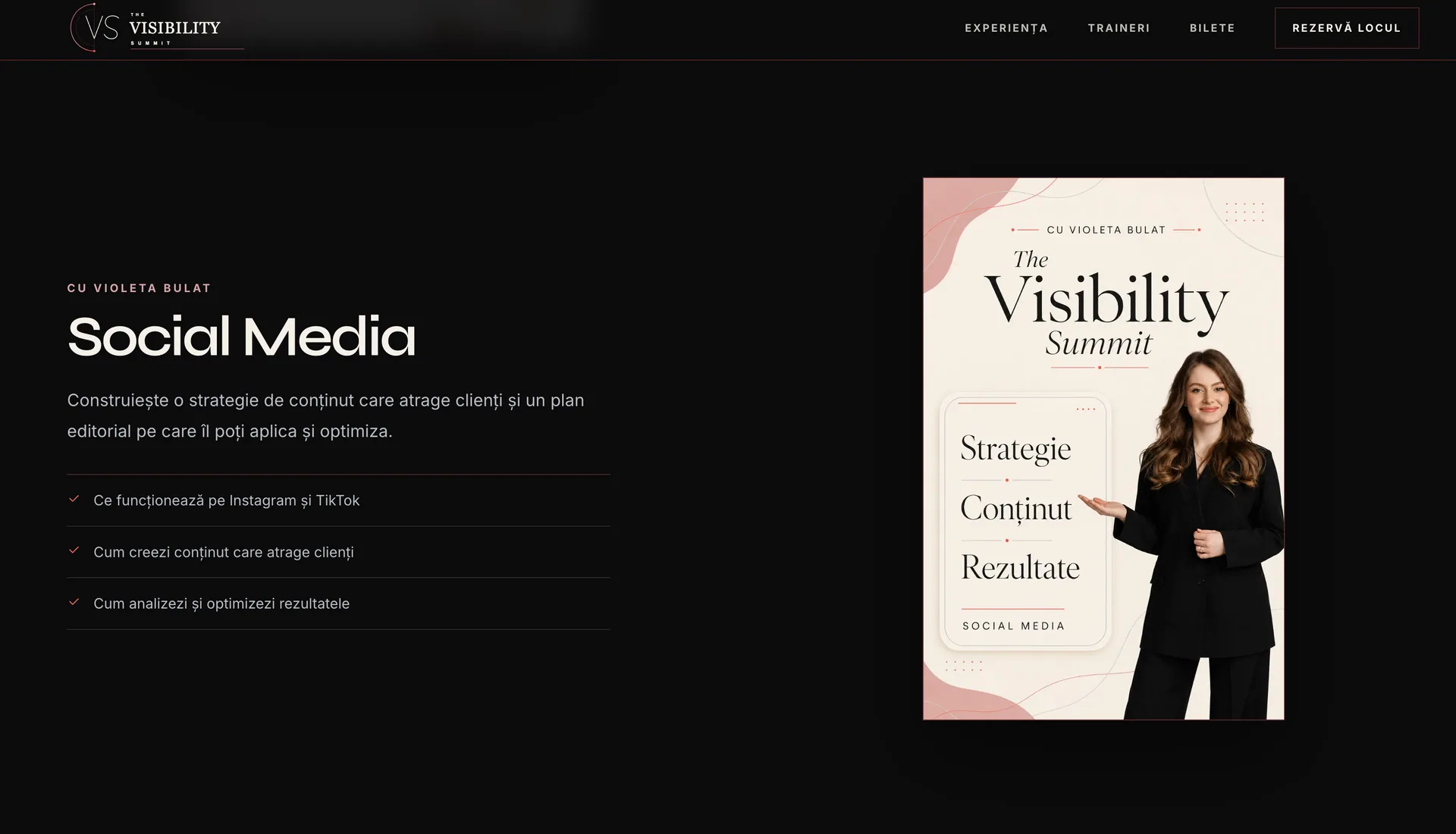The height and width of the screenshot is (834, 1456).
Task: Click the Rezervă Locul button
Action: pos(1346,28)
